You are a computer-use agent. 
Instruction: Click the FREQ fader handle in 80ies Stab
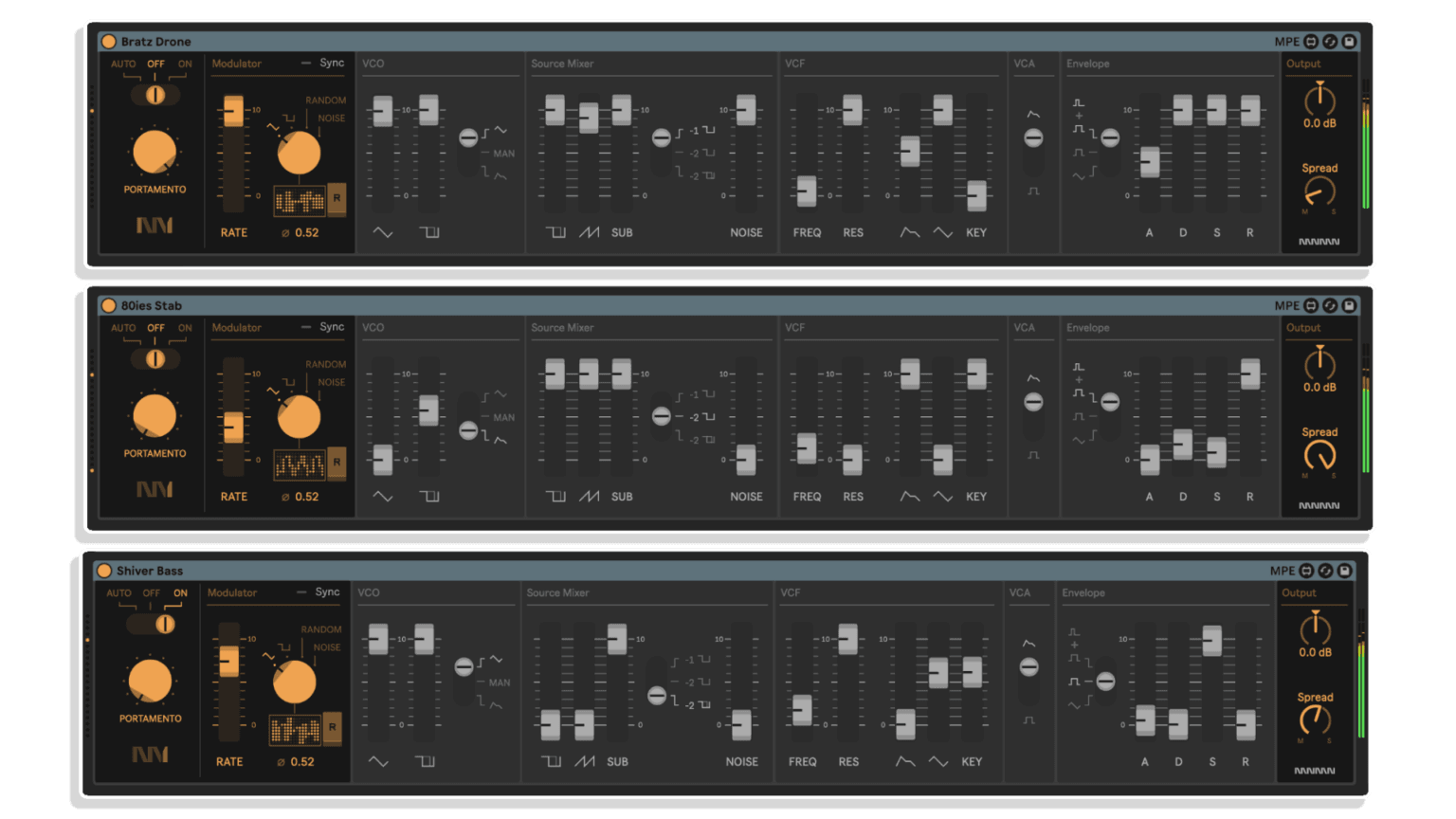click(807, 447)
